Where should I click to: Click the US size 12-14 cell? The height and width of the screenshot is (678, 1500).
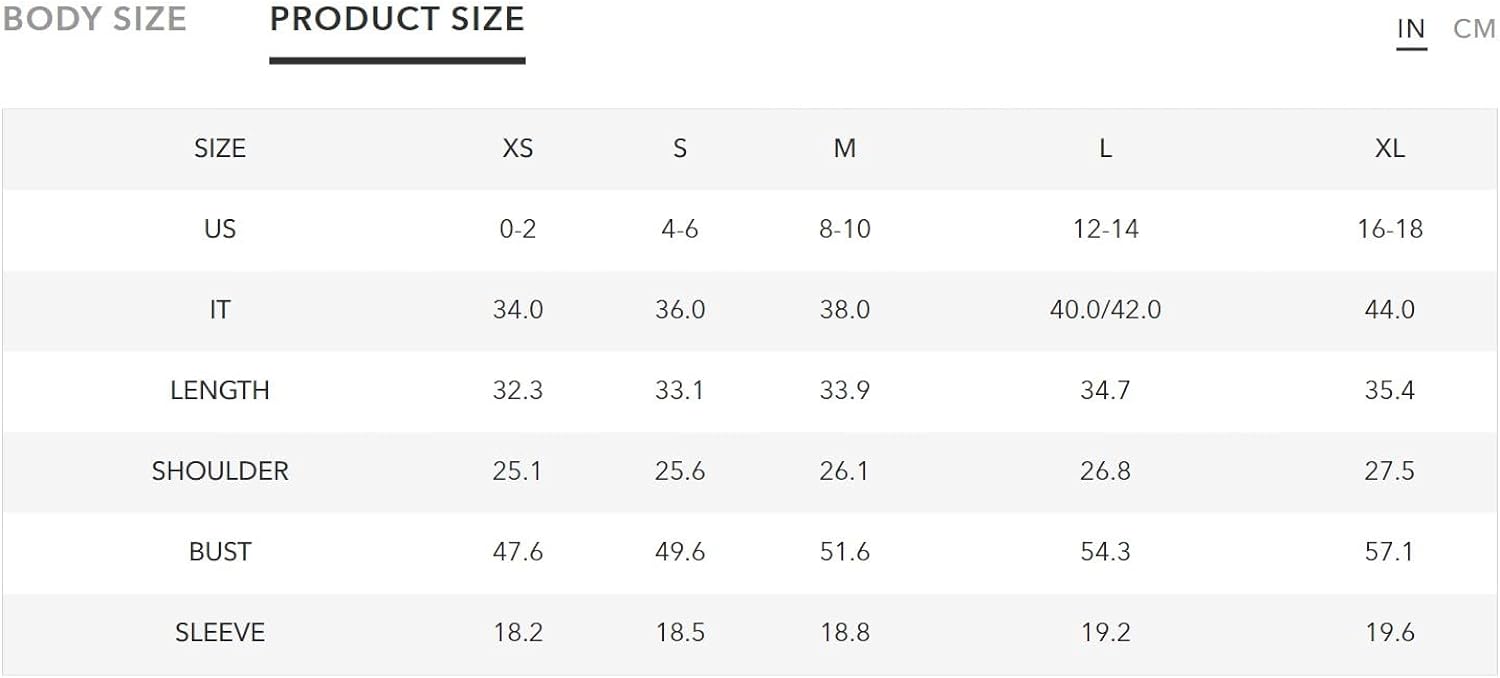(1105, 229)
